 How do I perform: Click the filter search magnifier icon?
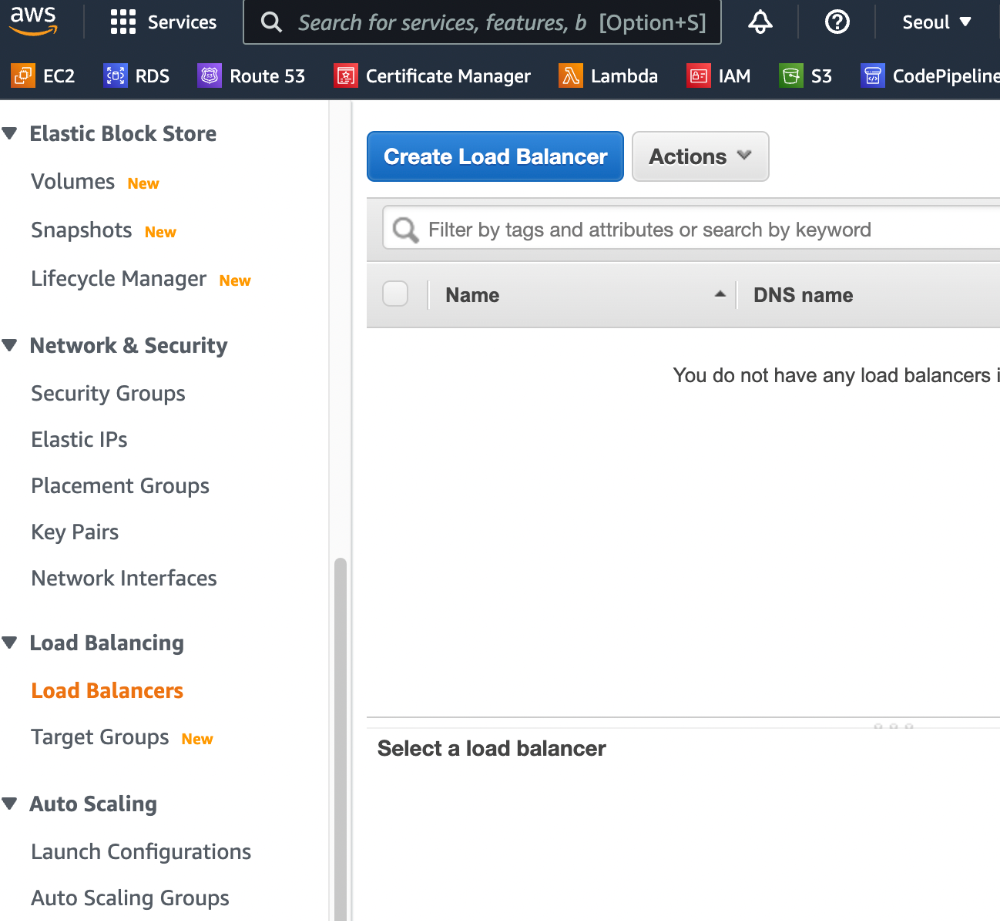[406, 230]
